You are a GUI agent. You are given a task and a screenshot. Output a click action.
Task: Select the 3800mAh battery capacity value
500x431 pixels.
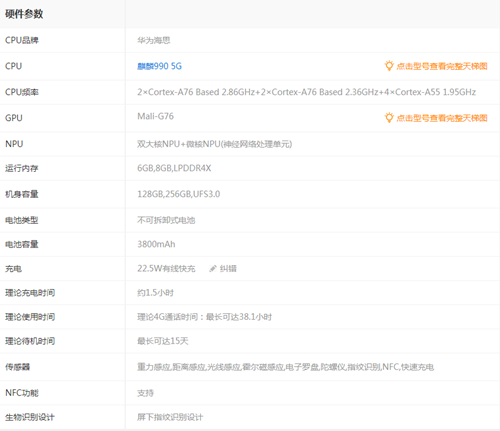point(156,244)
